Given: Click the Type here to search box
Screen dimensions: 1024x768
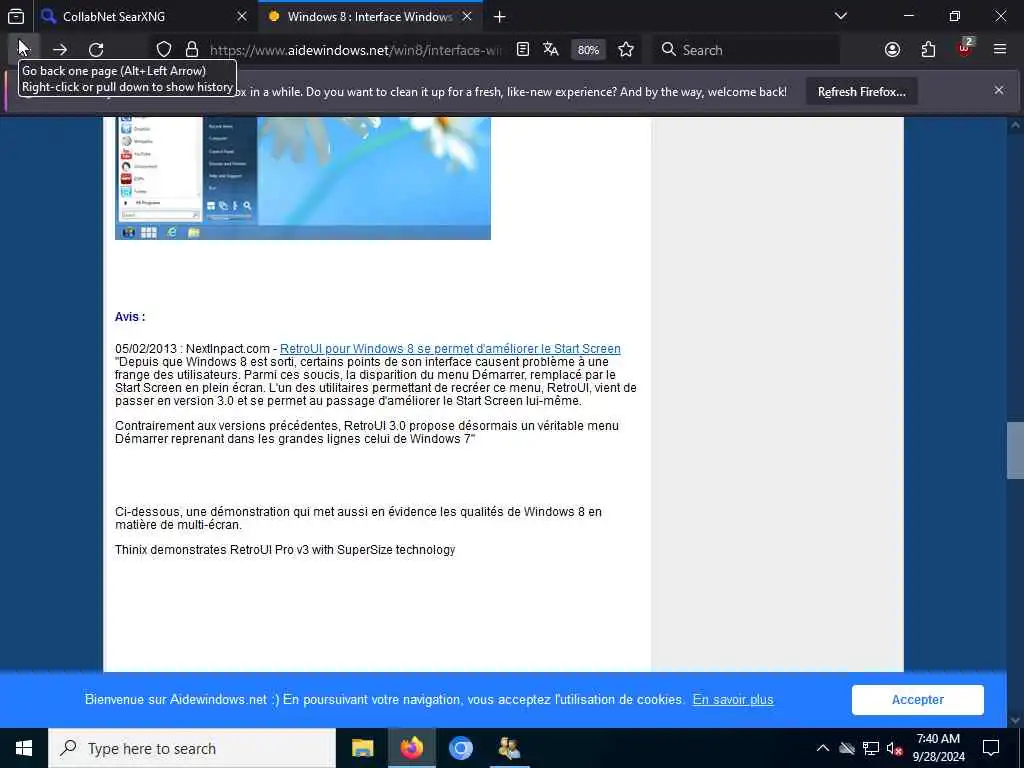Looking at the screenshot, I should click(192, 748).
